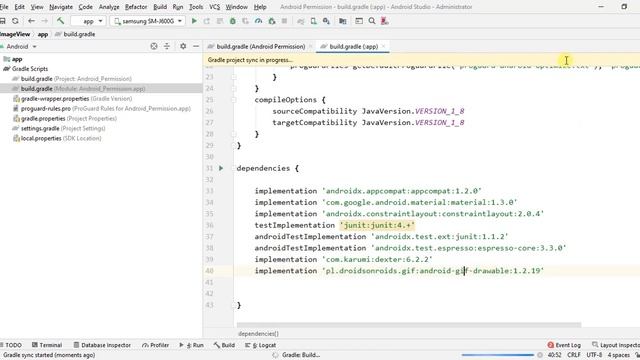Open the TODO tool window
This screenshot has width=640, height=360.
click(11, 345)
